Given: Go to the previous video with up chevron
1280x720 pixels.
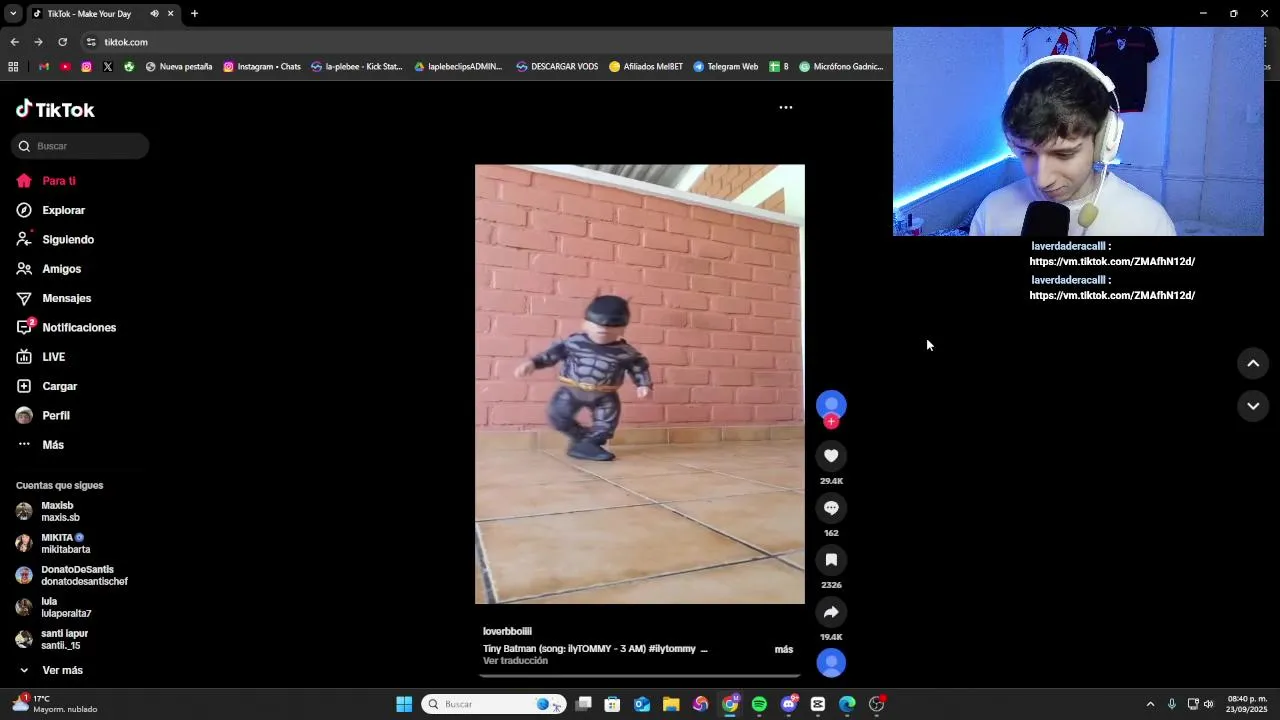Looking at the screenshot, I should click(x=1253, y=364).
